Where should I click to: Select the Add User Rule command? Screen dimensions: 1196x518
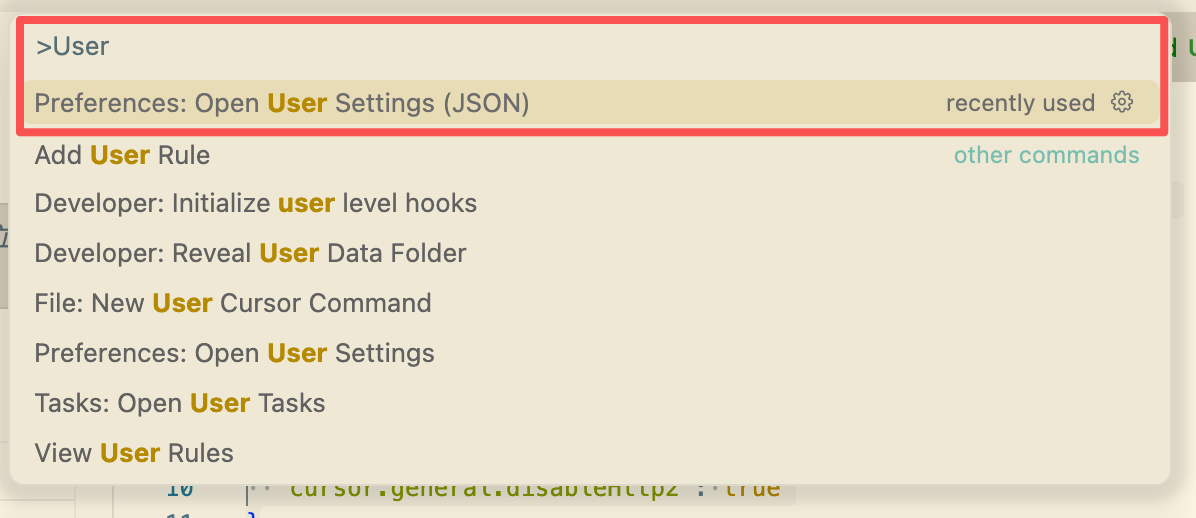122,155
